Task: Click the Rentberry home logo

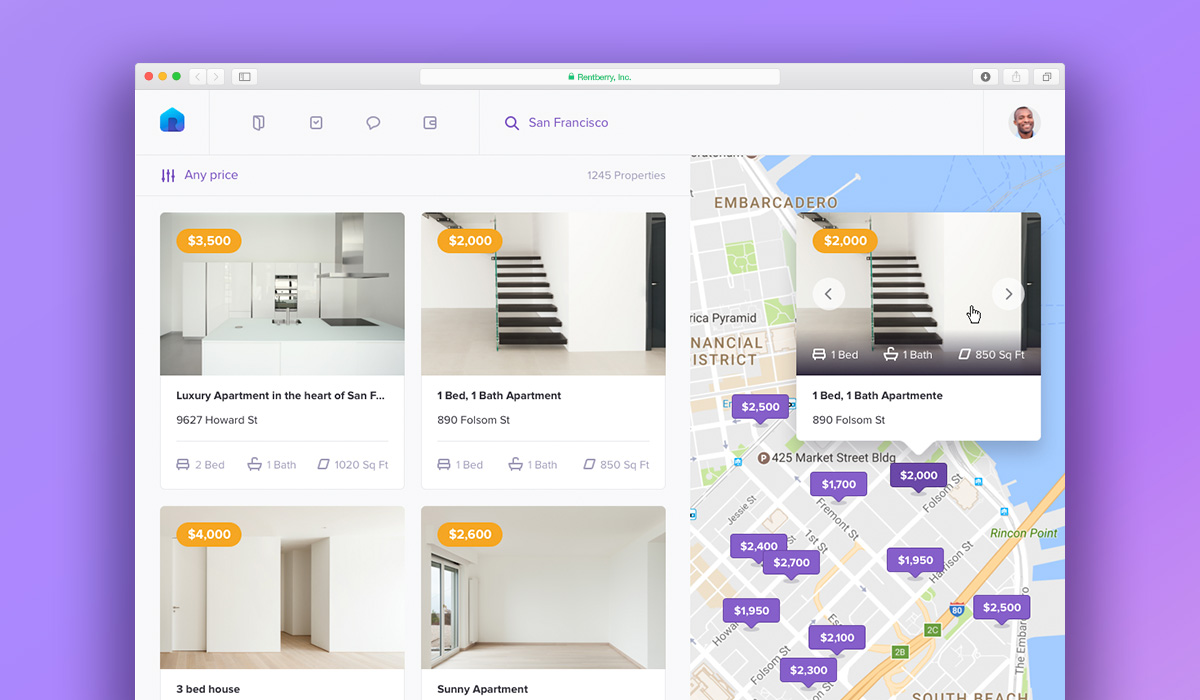Action: click(172, 121)
